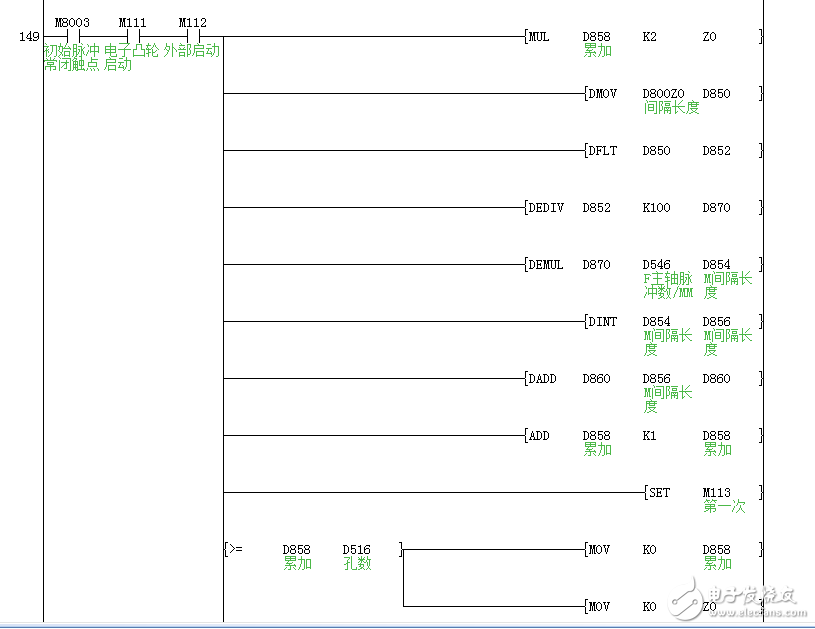815x629 pixels.
Task: Select the MUL instruction
Action: (539, 36)
